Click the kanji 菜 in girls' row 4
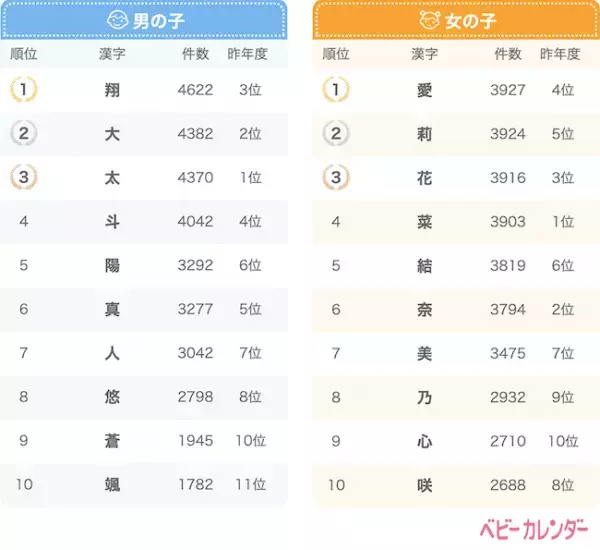Viewport: 600px width, 550px height. click(424, 222)
